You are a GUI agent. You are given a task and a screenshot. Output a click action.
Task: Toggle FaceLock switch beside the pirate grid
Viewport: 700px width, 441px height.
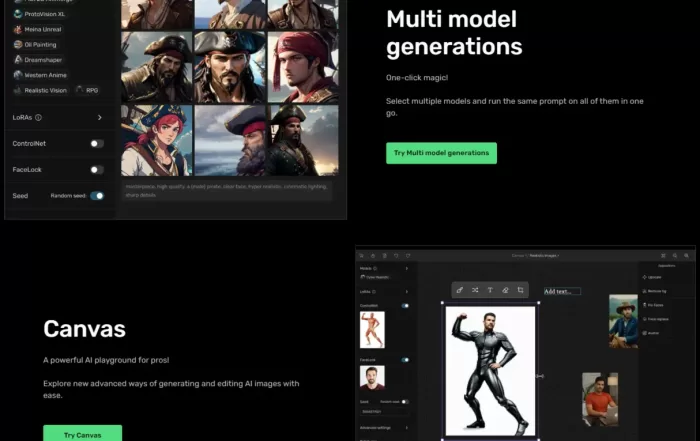[97, 170]
